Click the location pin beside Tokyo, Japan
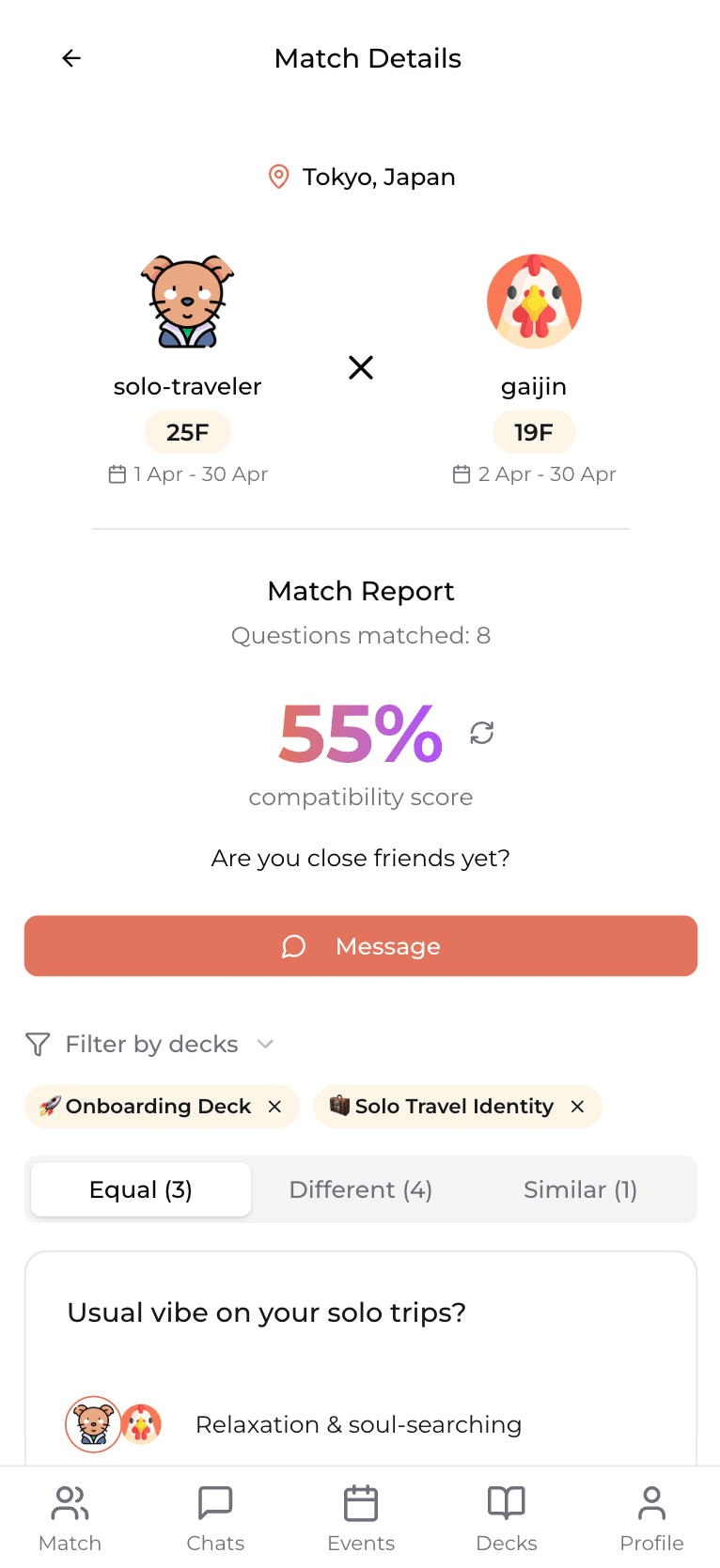 click(277, 177)
